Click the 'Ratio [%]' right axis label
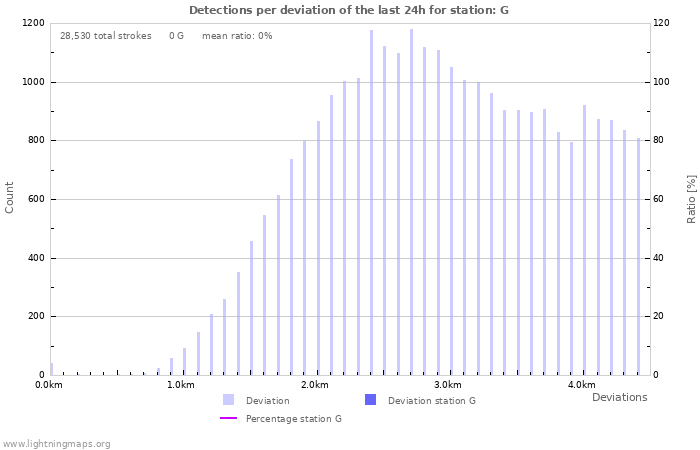700x450 pixels. [x=691, y=197]
